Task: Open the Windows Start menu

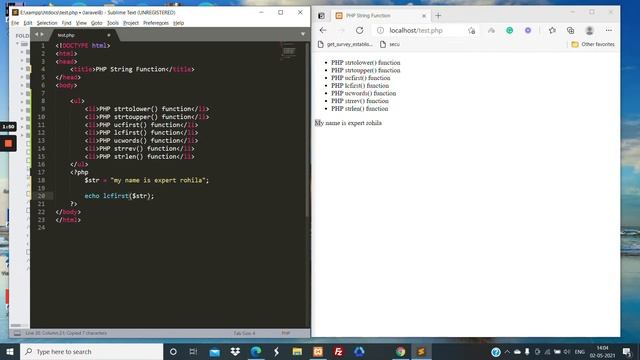Action: [x=10, y=351]
